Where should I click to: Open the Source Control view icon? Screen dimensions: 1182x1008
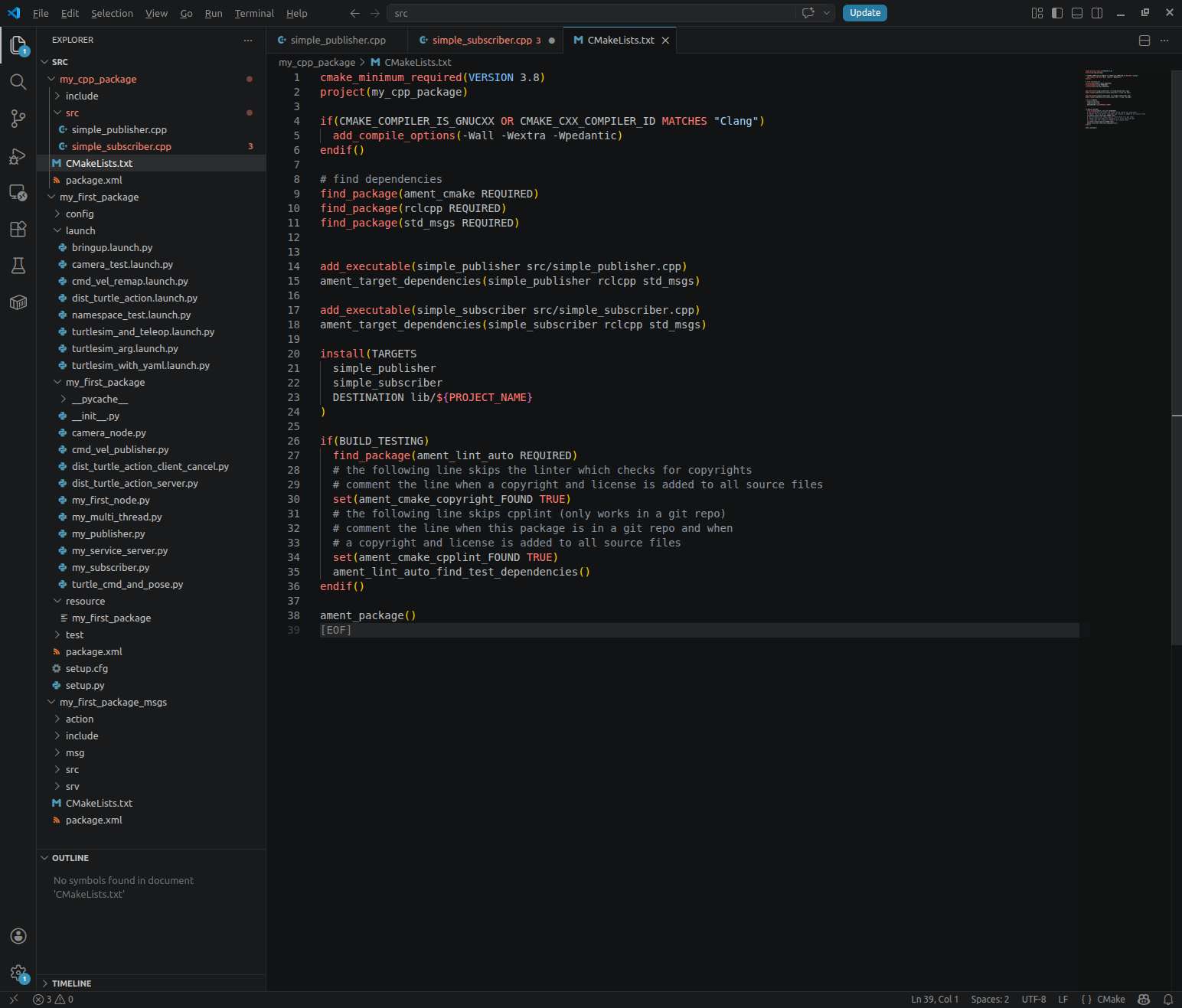click(x=18, y=119)
